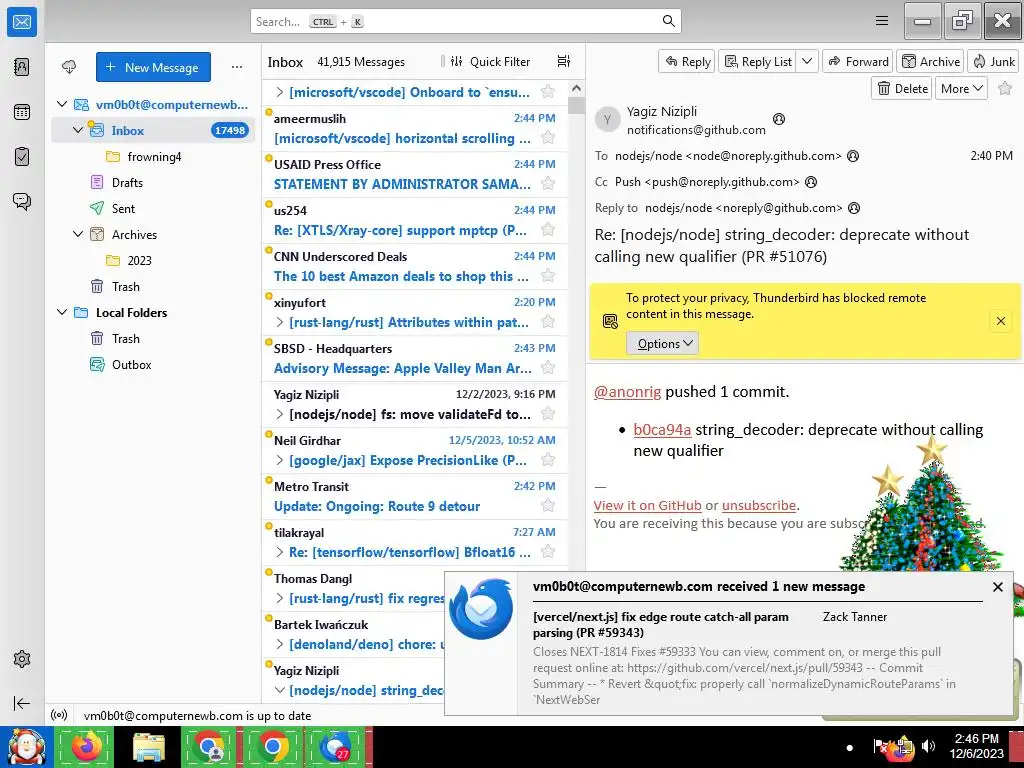Expand the xinyufort rust-lang thread
This screenshot has width=1024, height=768.
280,322
